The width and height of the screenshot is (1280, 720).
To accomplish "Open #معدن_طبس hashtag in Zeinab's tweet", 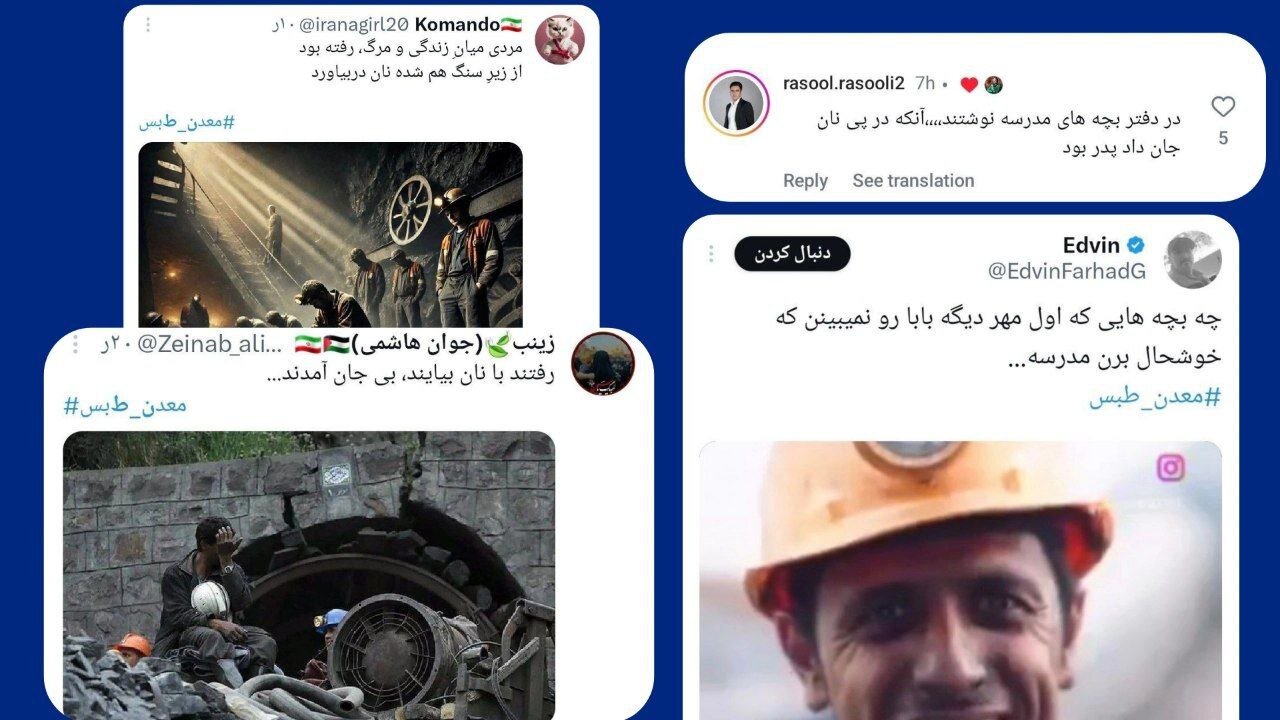I will click(125, 406).
